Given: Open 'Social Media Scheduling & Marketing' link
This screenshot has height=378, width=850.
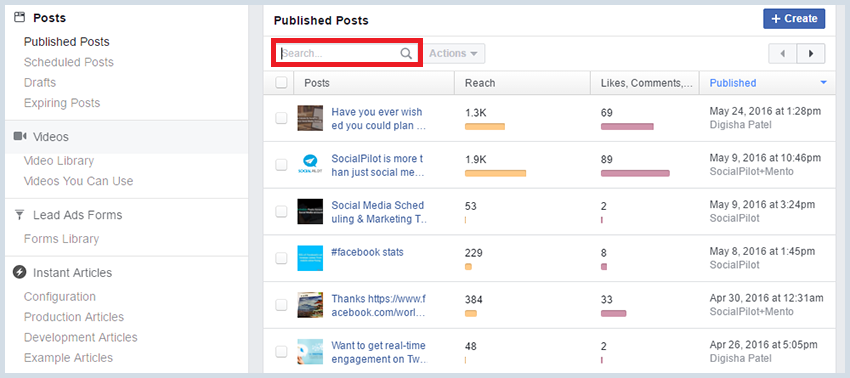Looking at the screenshot, I should point(379,212).
